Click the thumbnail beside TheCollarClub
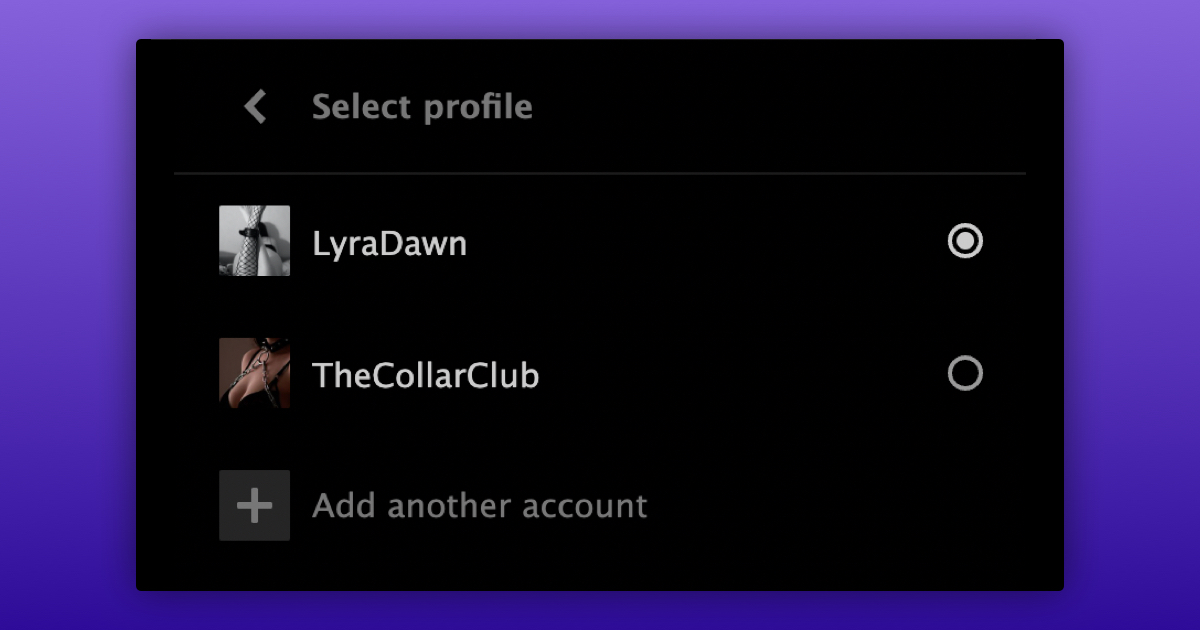This screenshot has width=1200, height=630. tap(254, 373)
